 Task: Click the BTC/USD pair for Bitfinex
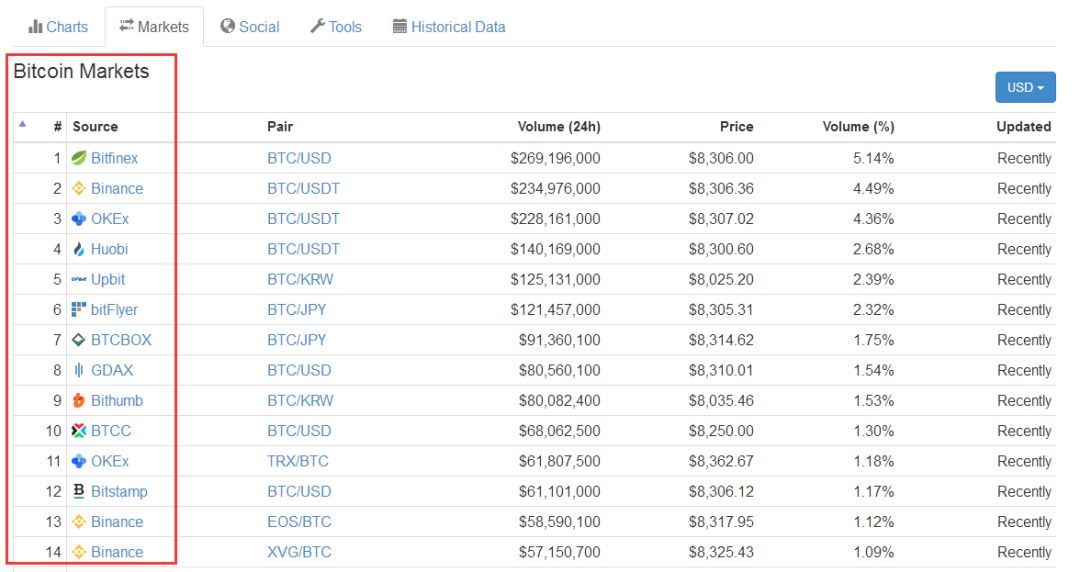pyautogui.click(x=299, y=158)
